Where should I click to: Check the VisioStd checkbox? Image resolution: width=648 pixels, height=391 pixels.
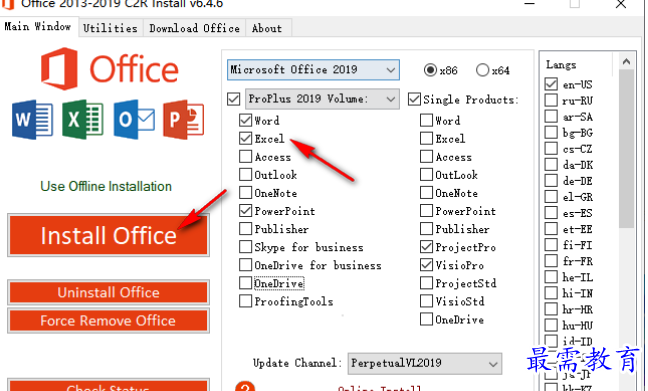point(426,301)
